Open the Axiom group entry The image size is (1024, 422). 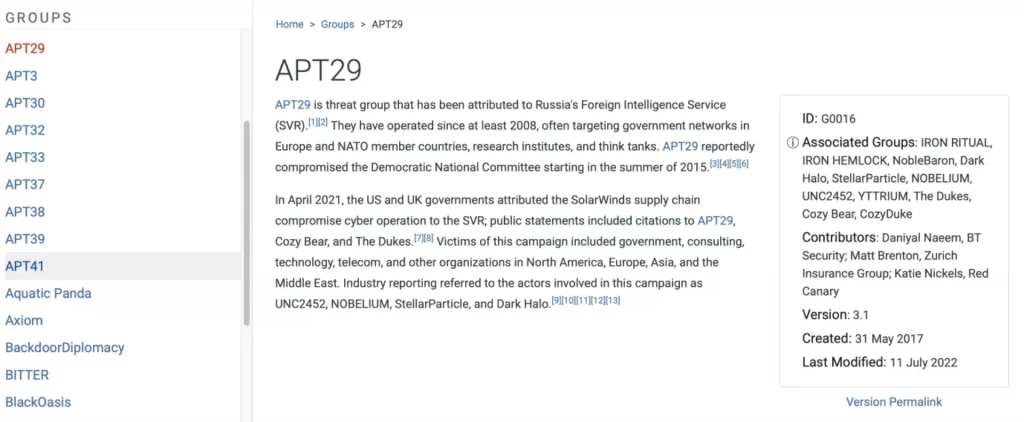tap(24, 320)
